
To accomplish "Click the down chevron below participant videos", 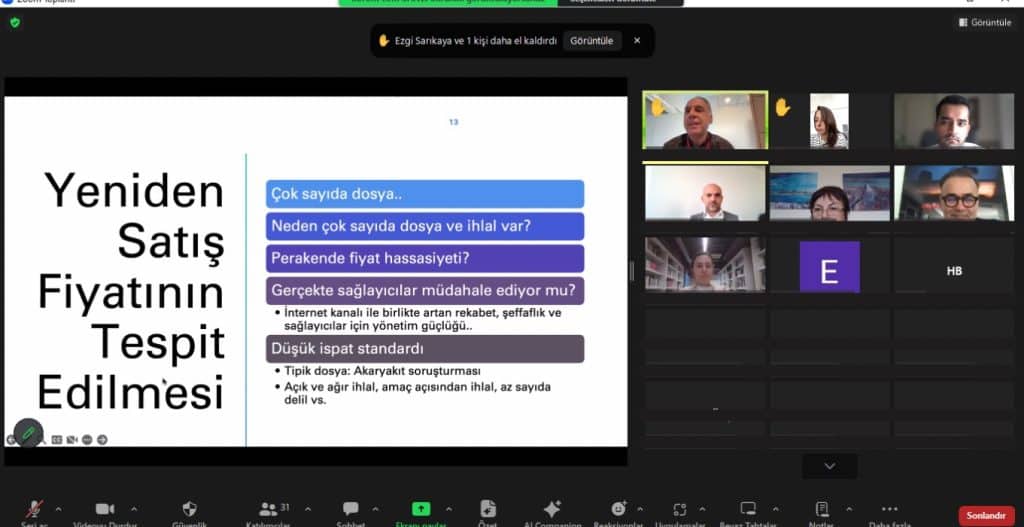I will (x=829, y=466).
